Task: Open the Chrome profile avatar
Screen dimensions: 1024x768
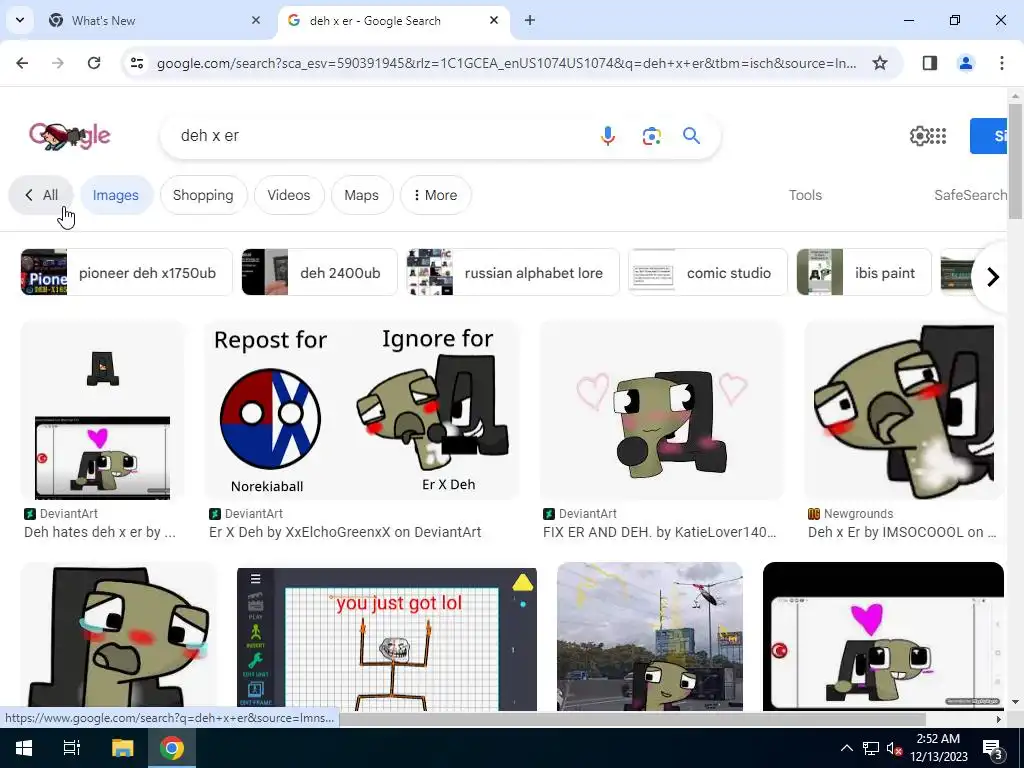Action: coord(966,63)
